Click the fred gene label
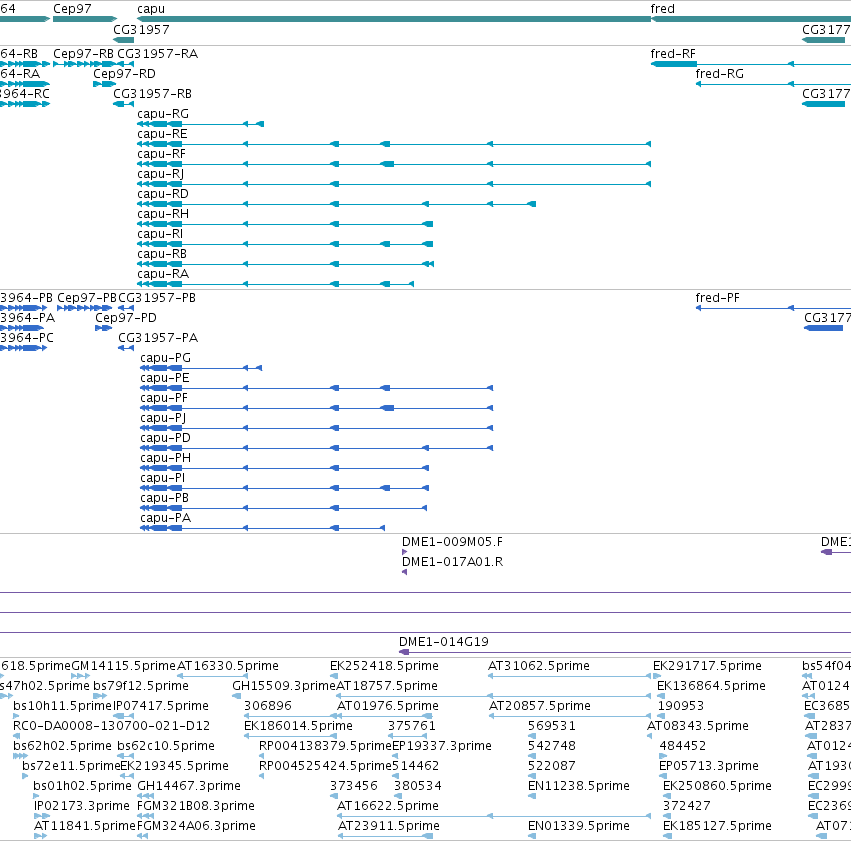 pos(663,9)
